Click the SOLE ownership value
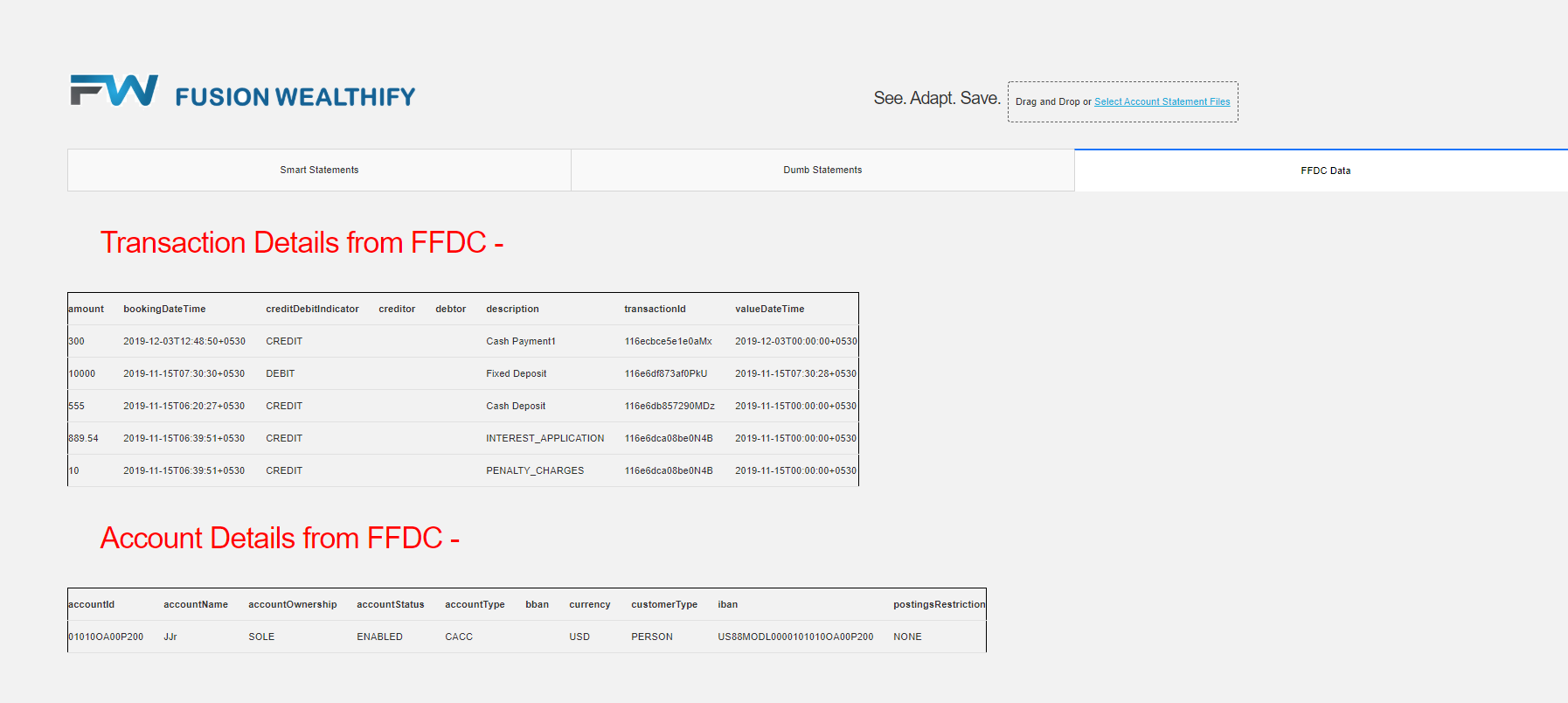1568x703 pixels. (261, 637)
